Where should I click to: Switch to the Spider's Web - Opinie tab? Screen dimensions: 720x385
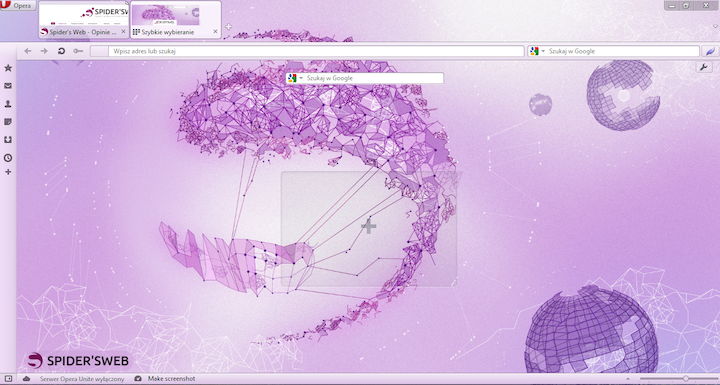click(84, 20)
